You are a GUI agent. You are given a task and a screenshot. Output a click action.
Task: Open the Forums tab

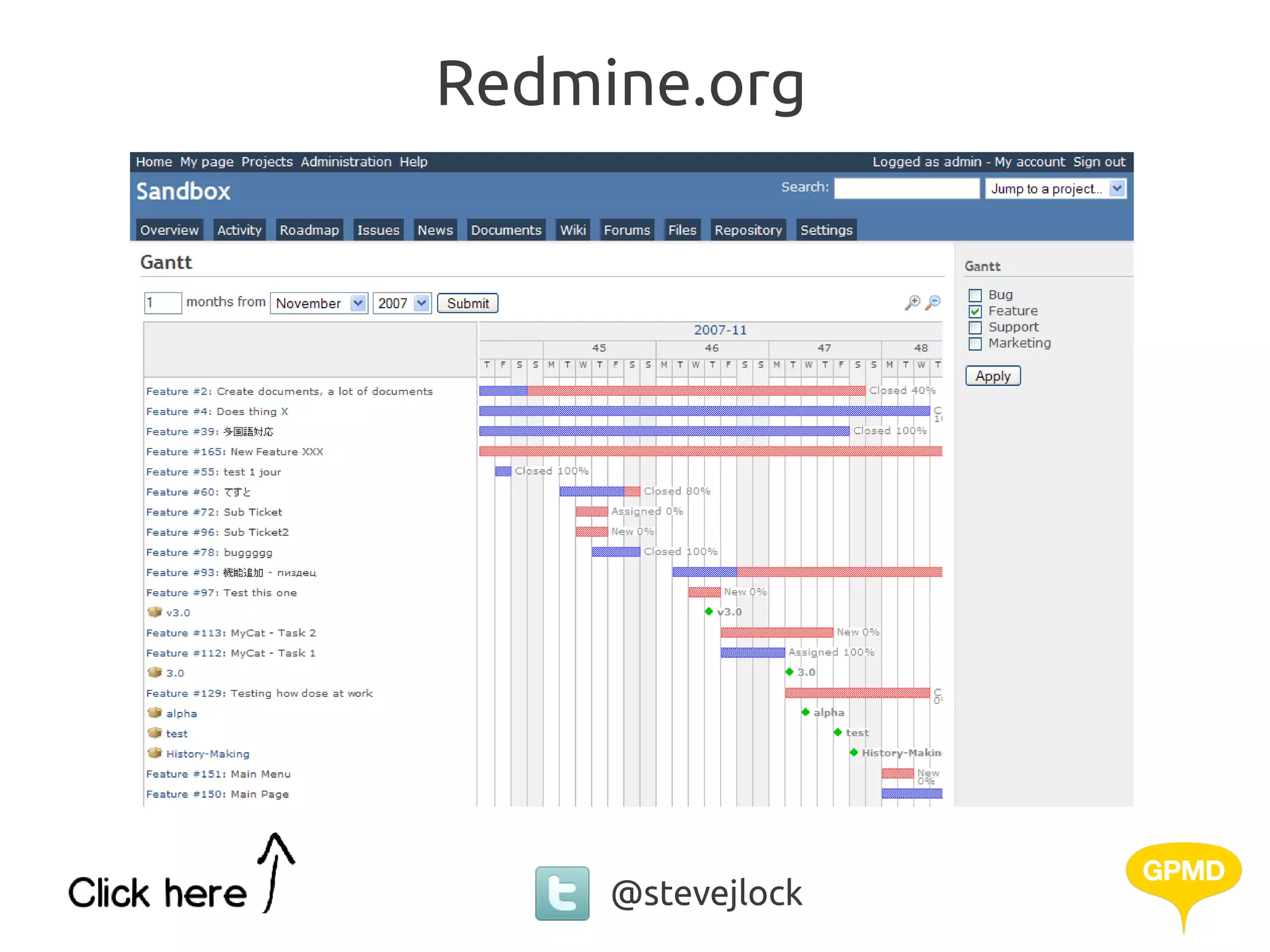click(x=627, y=230)
